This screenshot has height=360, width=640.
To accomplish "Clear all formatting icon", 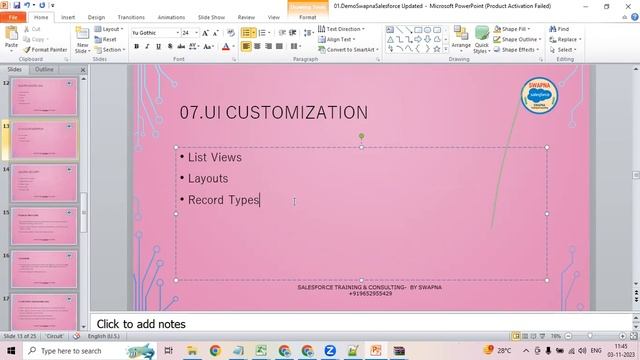I will click(231, 33).
